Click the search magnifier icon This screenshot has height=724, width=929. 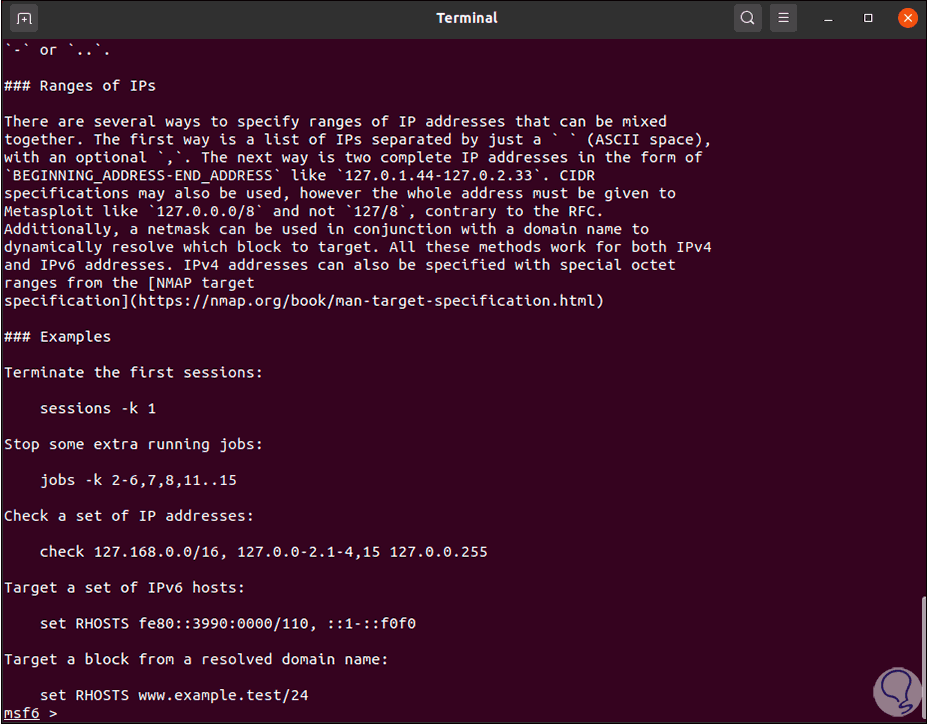pos(747,18)
